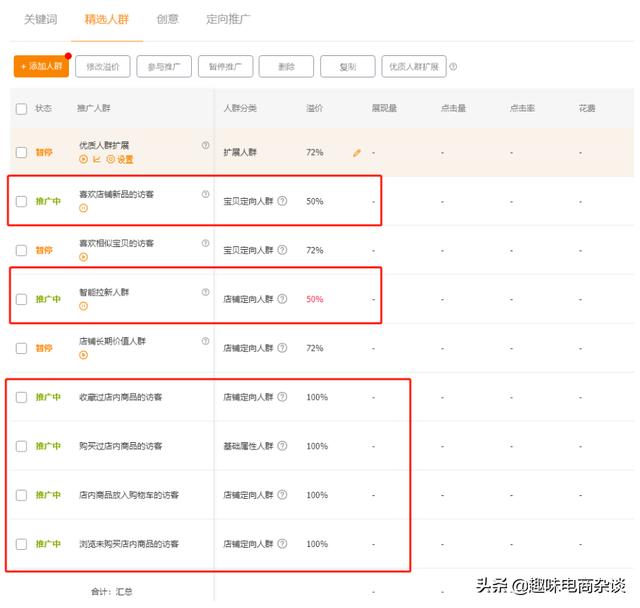Click play icon under 店铺长期价值人群
The image size is (640, 608).
pos(84,355)
